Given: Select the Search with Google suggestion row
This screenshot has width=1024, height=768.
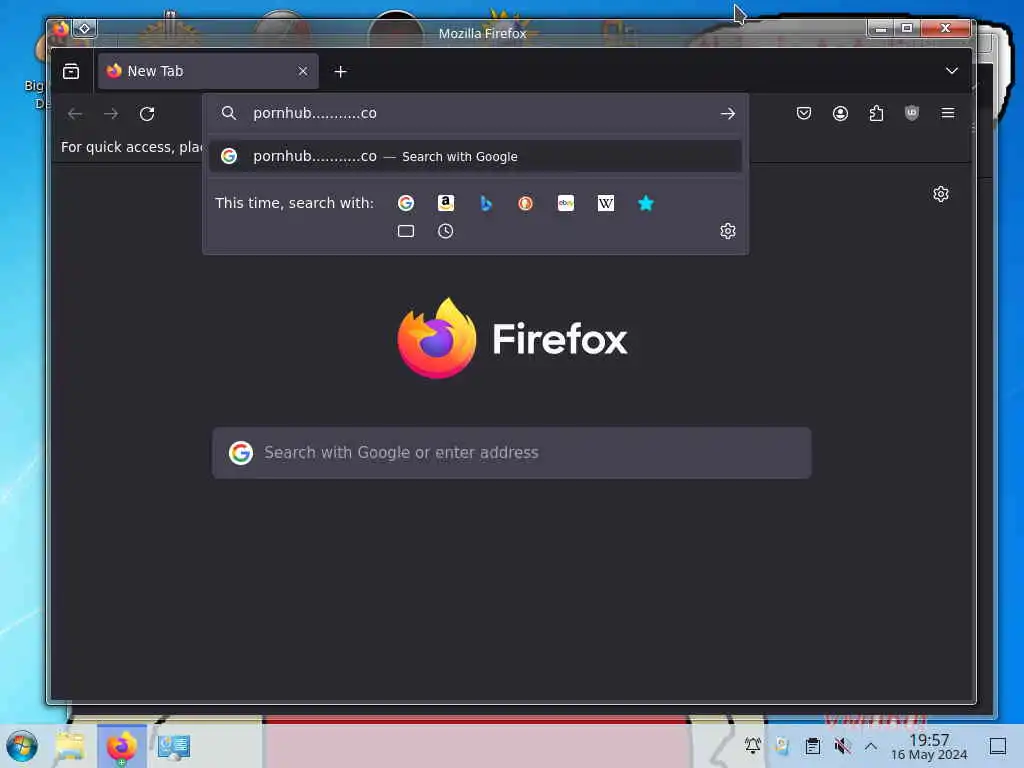Looking at the screenshot, I should [x=475, y=156].
